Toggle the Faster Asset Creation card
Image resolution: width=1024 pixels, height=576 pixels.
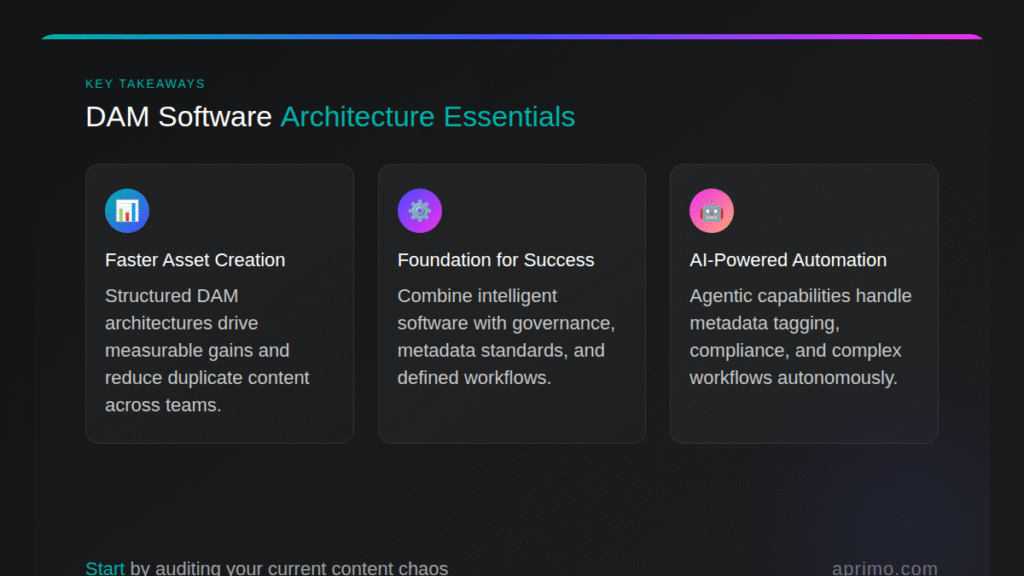pyautogui.click(x=219, y=303)
